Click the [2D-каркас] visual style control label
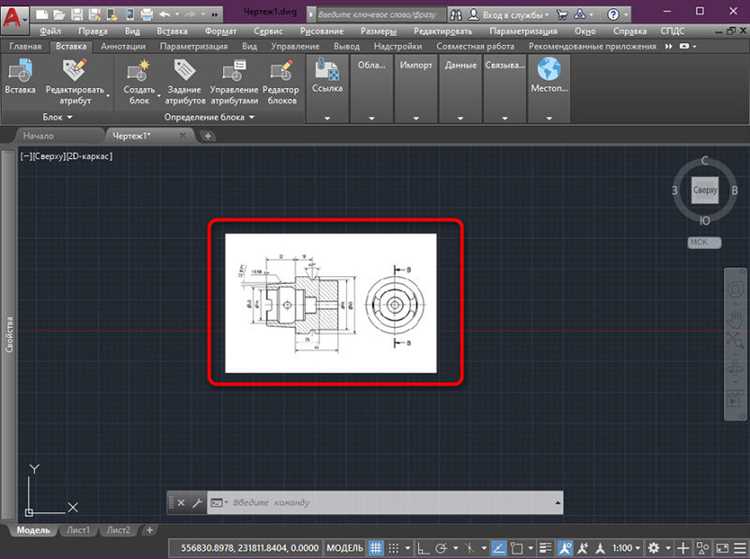This screenshot has height=559, width=750. click(x=89, y=156)
